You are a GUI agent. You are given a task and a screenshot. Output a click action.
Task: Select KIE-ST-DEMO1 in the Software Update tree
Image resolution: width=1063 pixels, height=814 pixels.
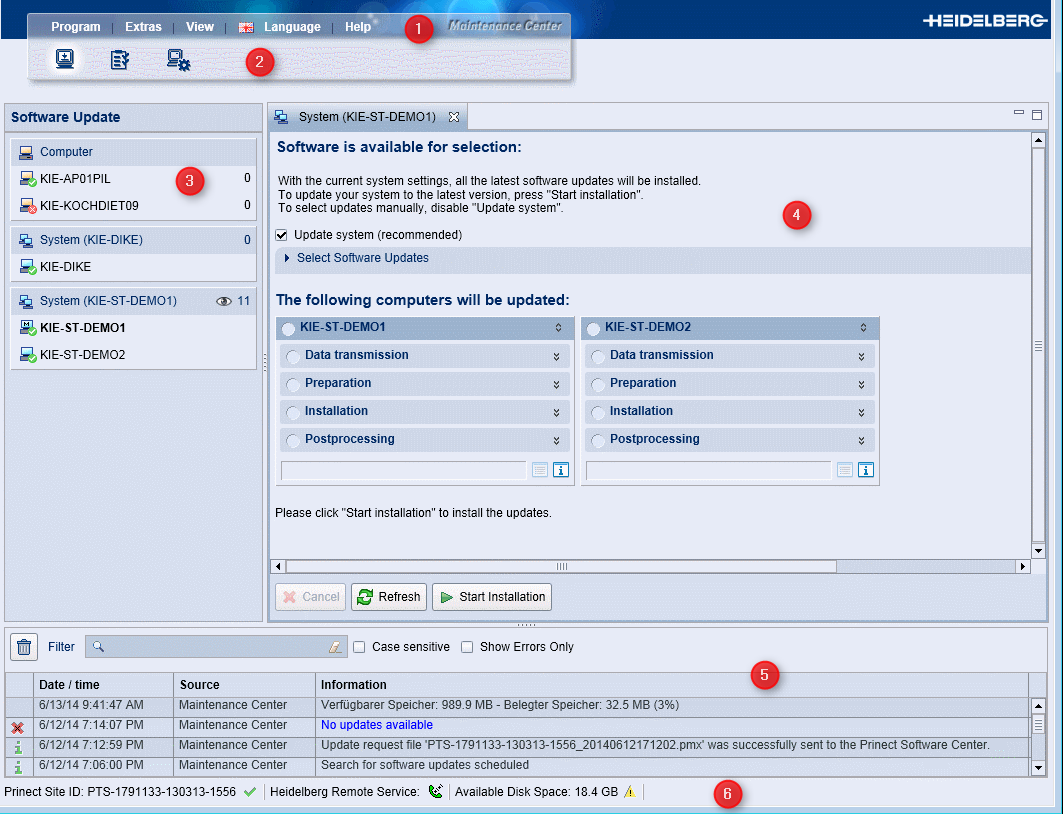tap(134, 328)
